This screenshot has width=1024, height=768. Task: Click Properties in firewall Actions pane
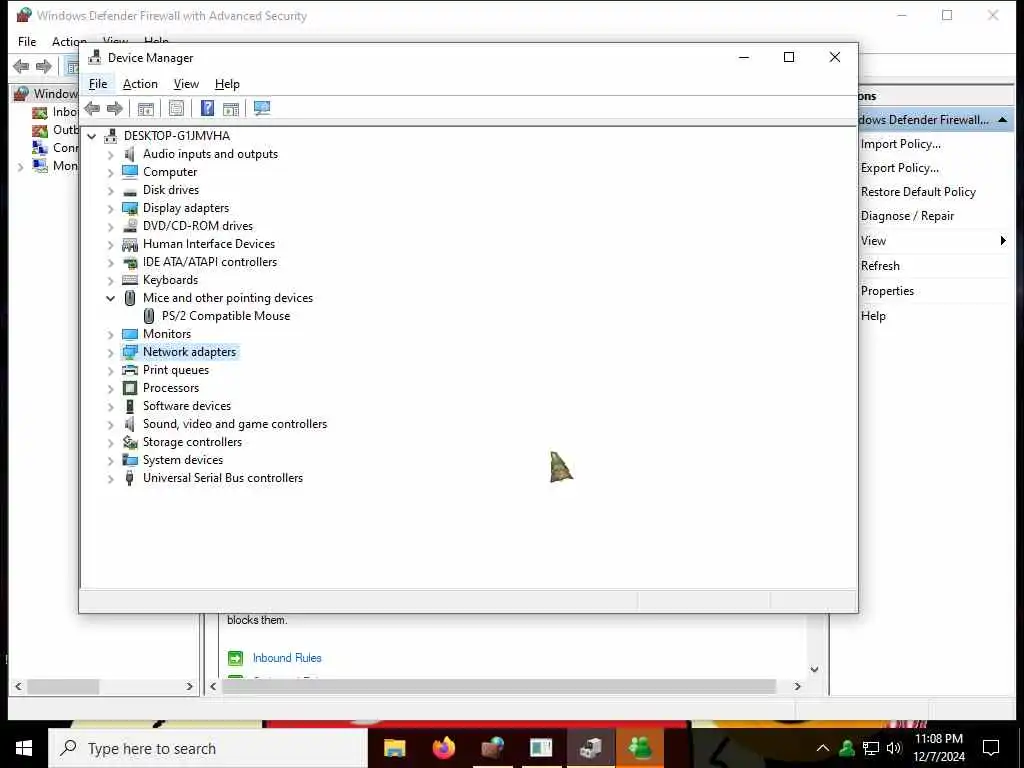pos(887,291)
